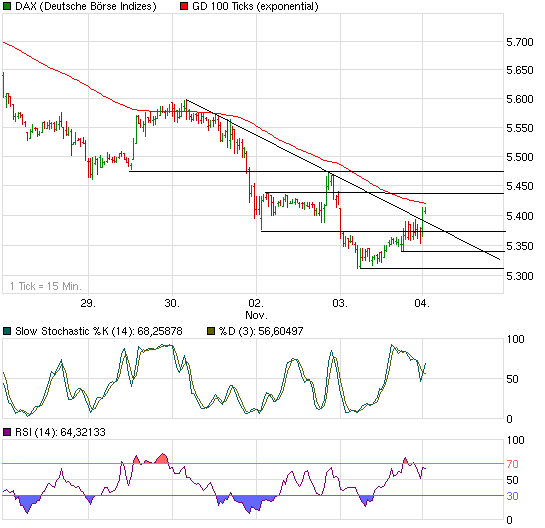Click the '04.' date axis label
Screen dimensions: 545x528
click(422, 303)
